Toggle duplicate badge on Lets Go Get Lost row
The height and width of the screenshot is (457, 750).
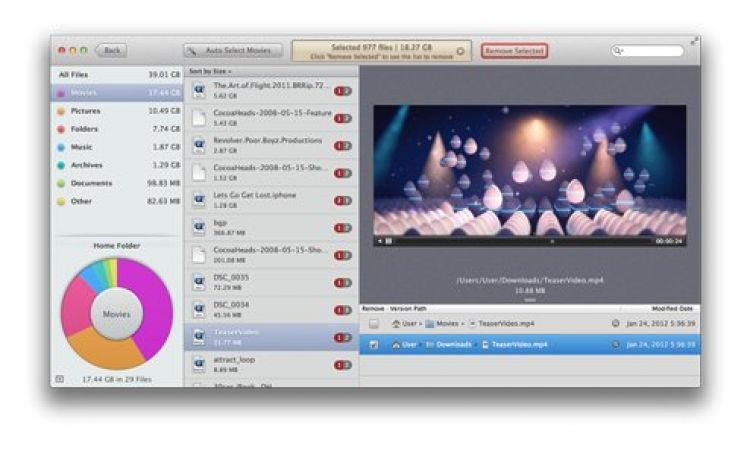[342, 201]
